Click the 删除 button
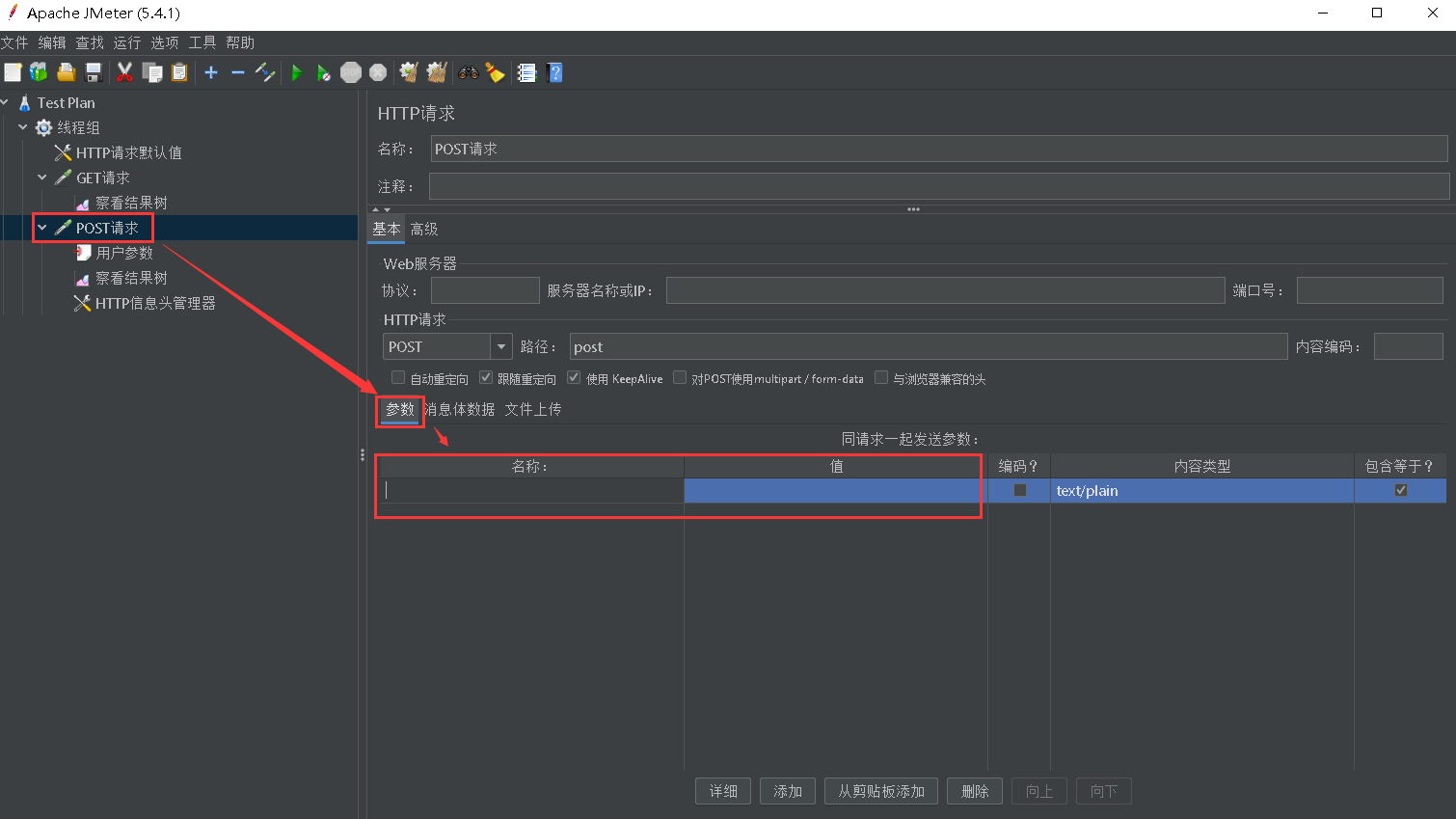 pyautogui.click(x=975, y=791)
